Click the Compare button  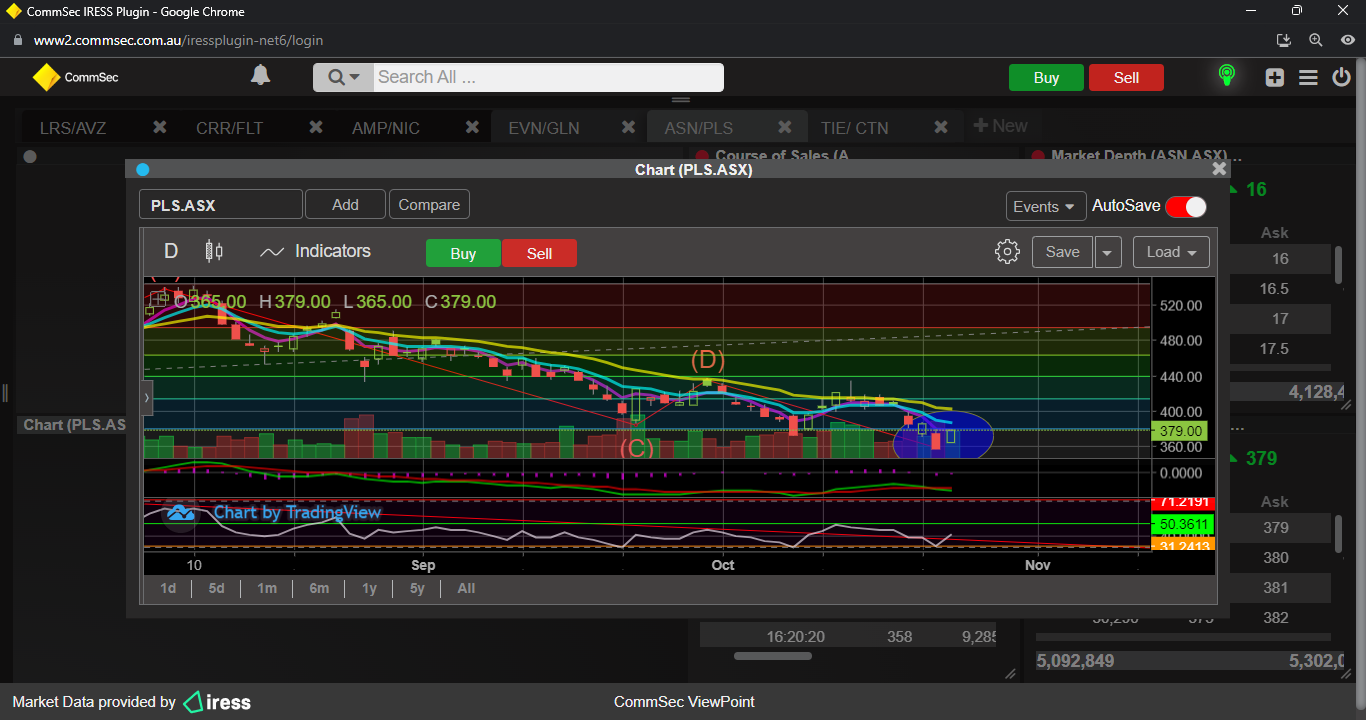pyautogui.click(x=429, y=205)
